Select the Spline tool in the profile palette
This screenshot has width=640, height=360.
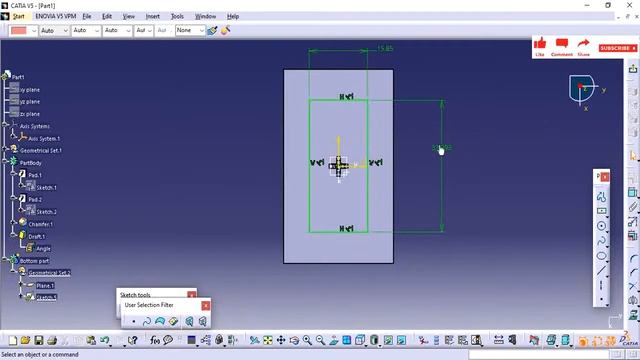point(601,241)
